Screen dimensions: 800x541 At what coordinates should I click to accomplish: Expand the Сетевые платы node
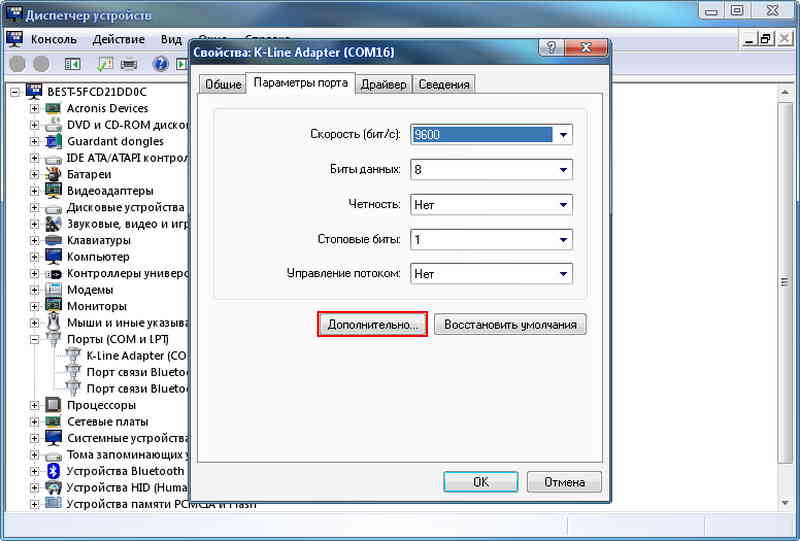tap(34, 422)
